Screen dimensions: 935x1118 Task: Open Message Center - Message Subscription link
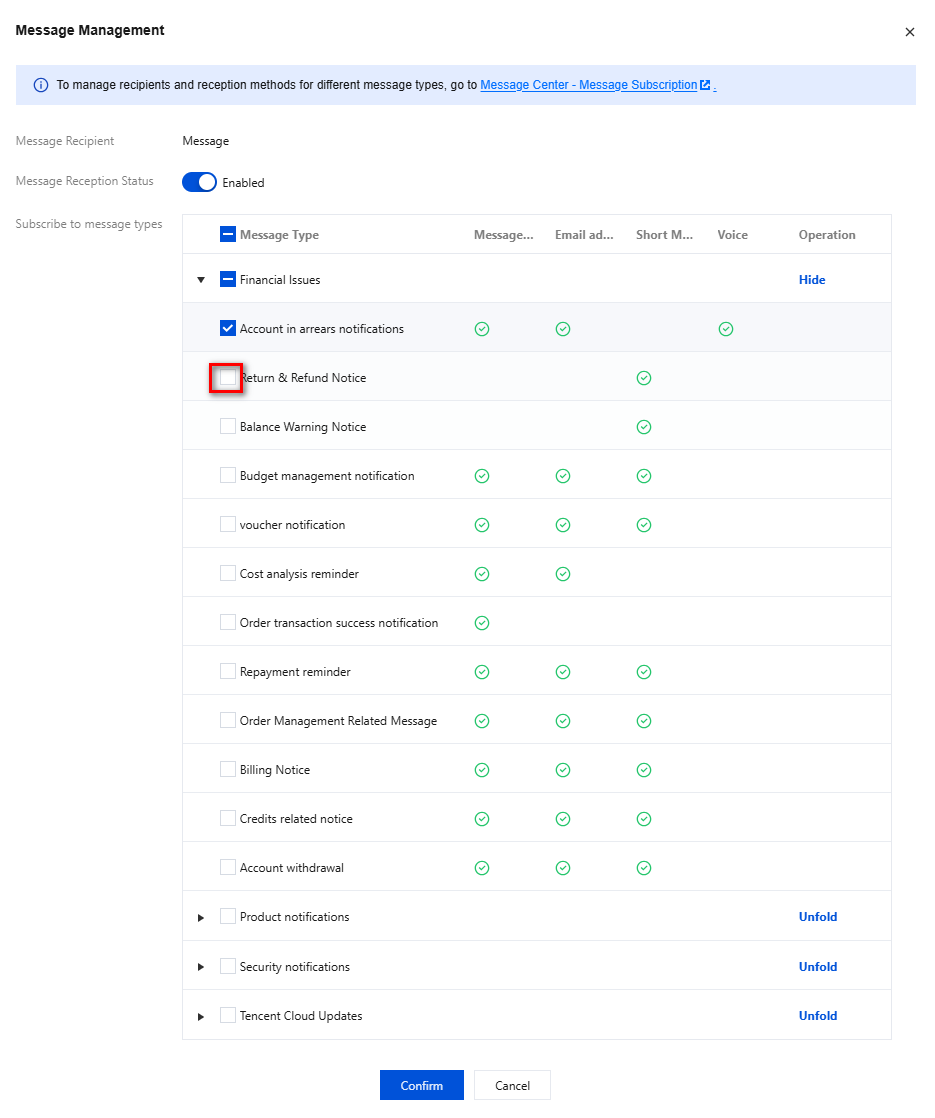click(588, 86)
